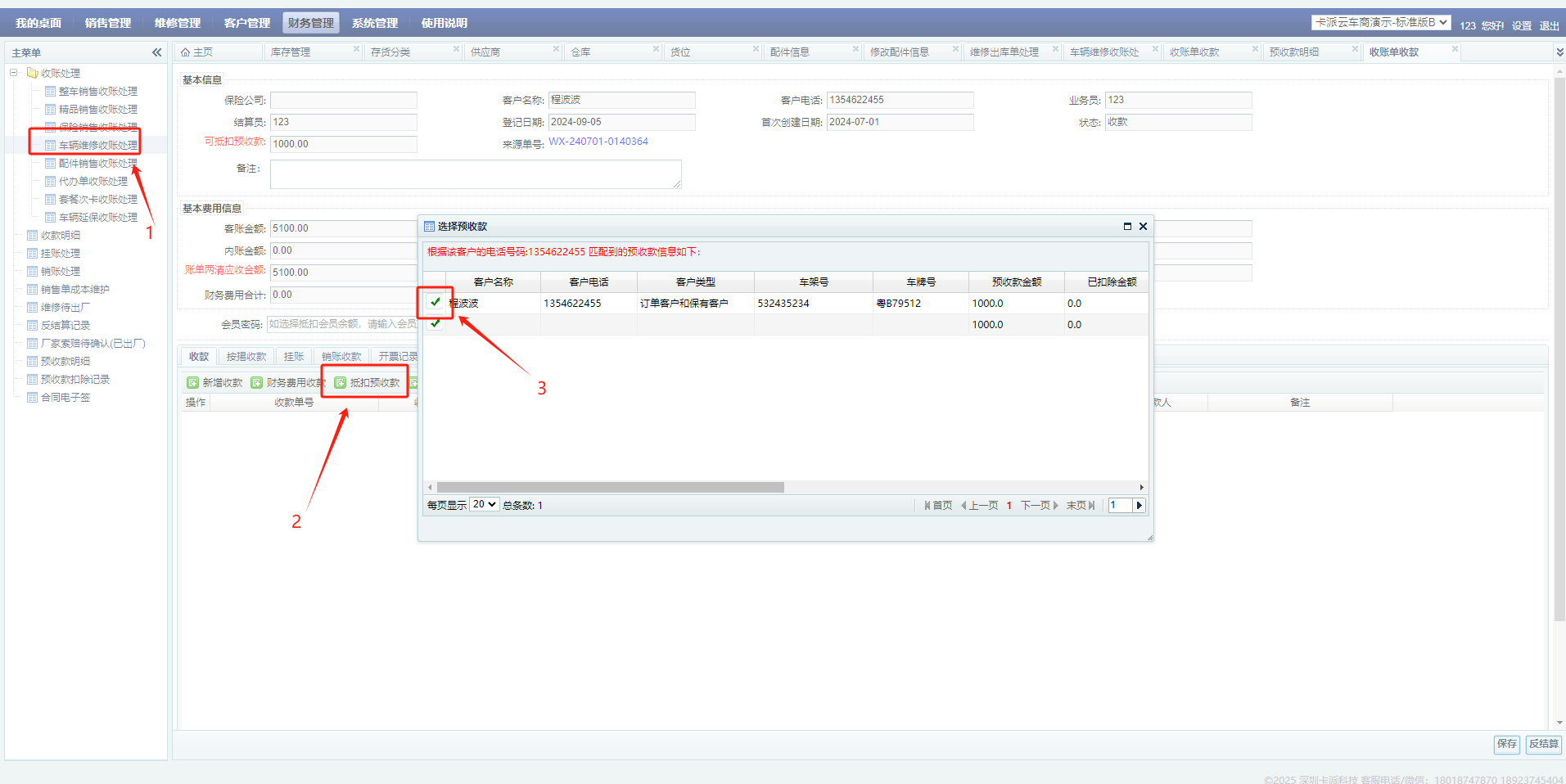Click the 备注 text area
Viewport: 1566px width, 784px height.
[476, 173]
